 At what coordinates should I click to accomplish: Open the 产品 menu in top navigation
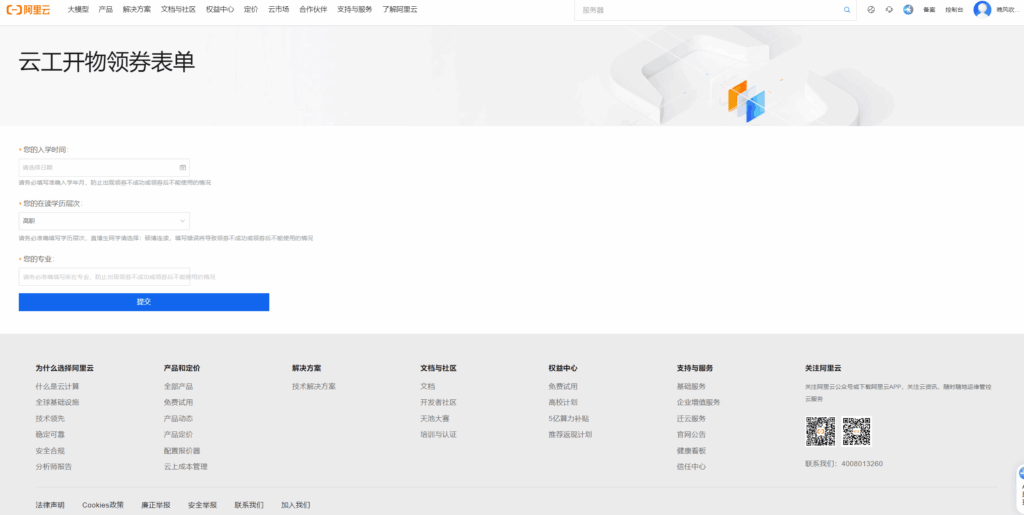pos(105,9)
